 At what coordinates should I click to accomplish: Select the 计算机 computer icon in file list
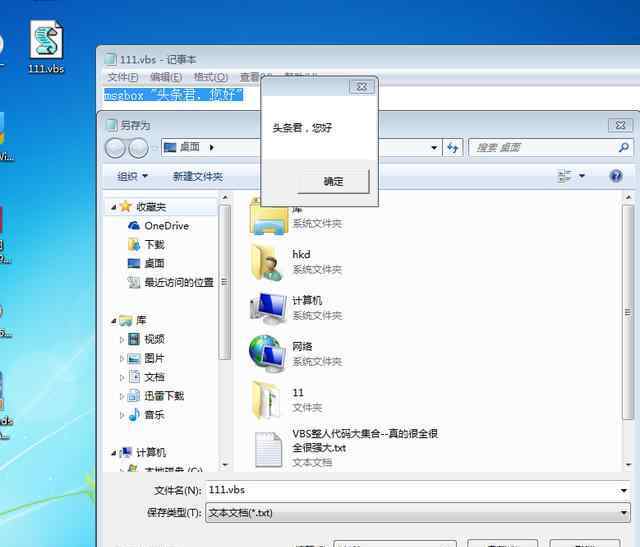[267, 308]
